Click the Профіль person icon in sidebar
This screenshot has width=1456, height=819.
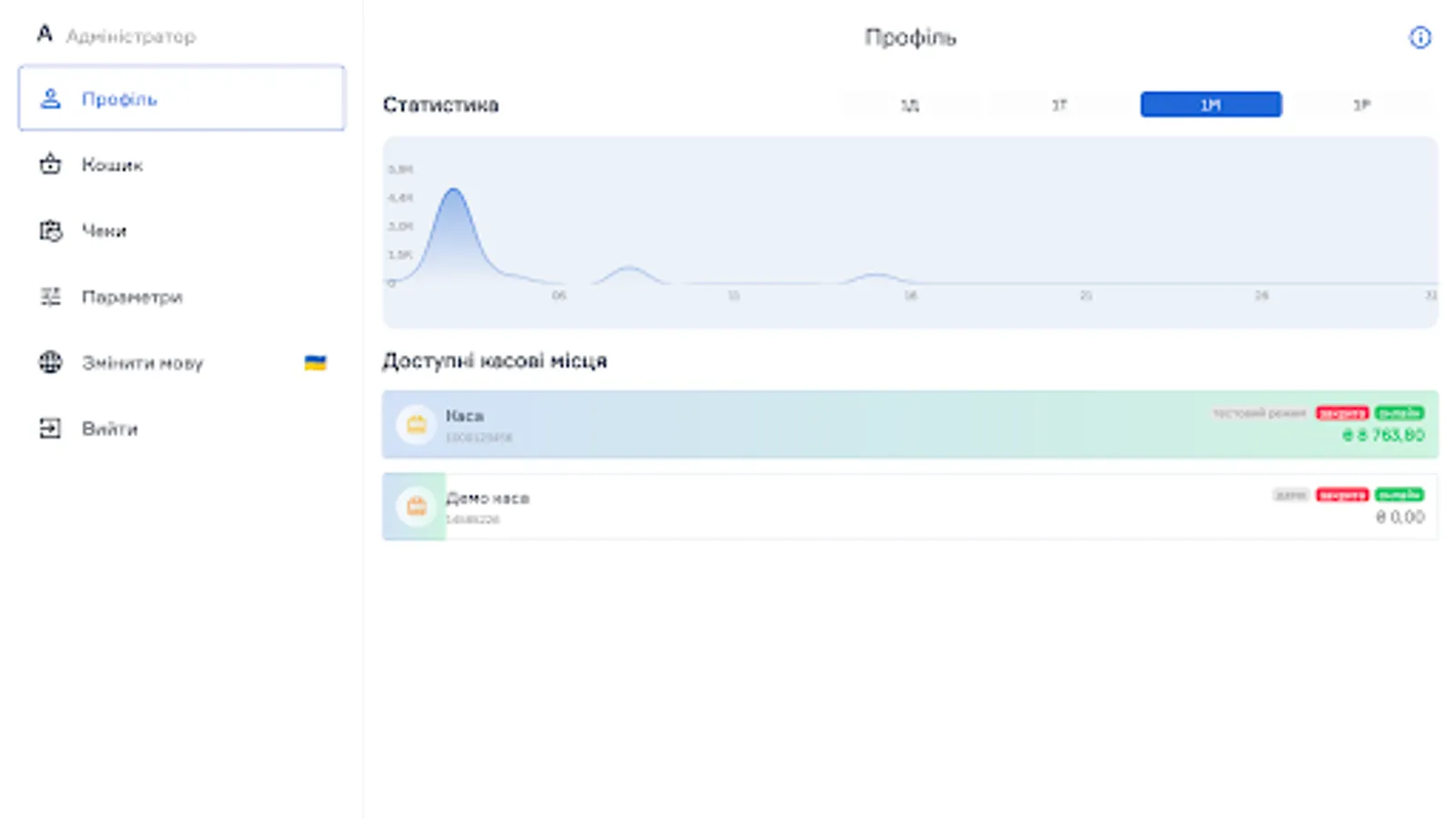50,98
